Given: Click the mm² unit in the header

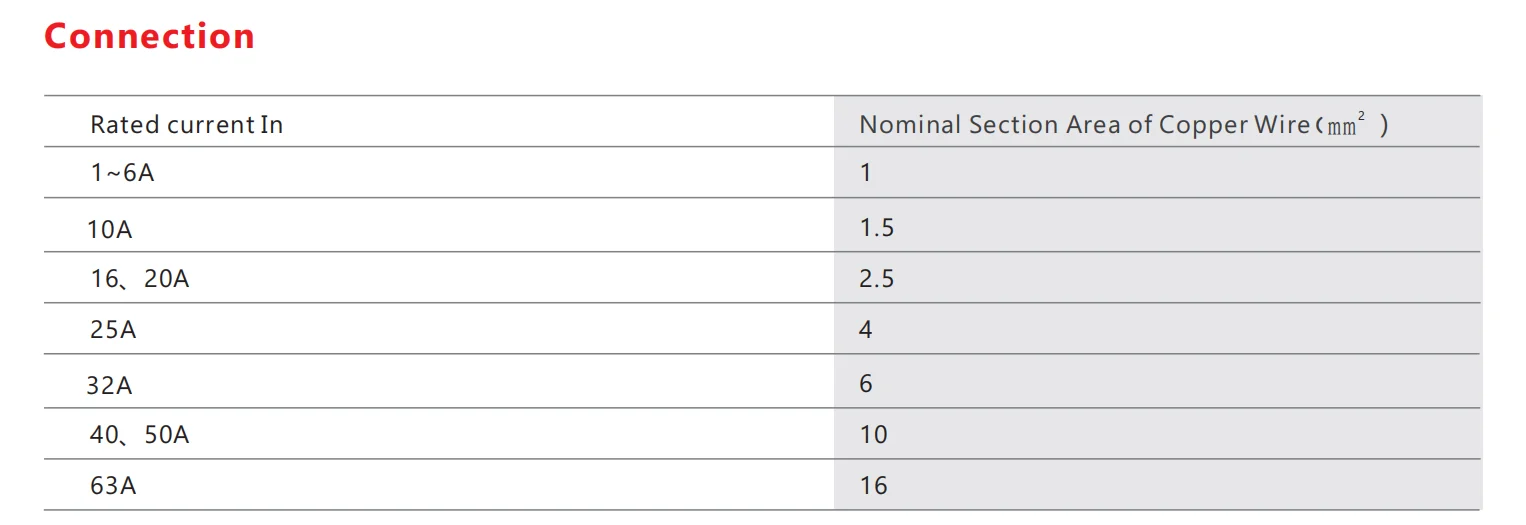Looking at the screenshot, I should (x=1345, y=126).
